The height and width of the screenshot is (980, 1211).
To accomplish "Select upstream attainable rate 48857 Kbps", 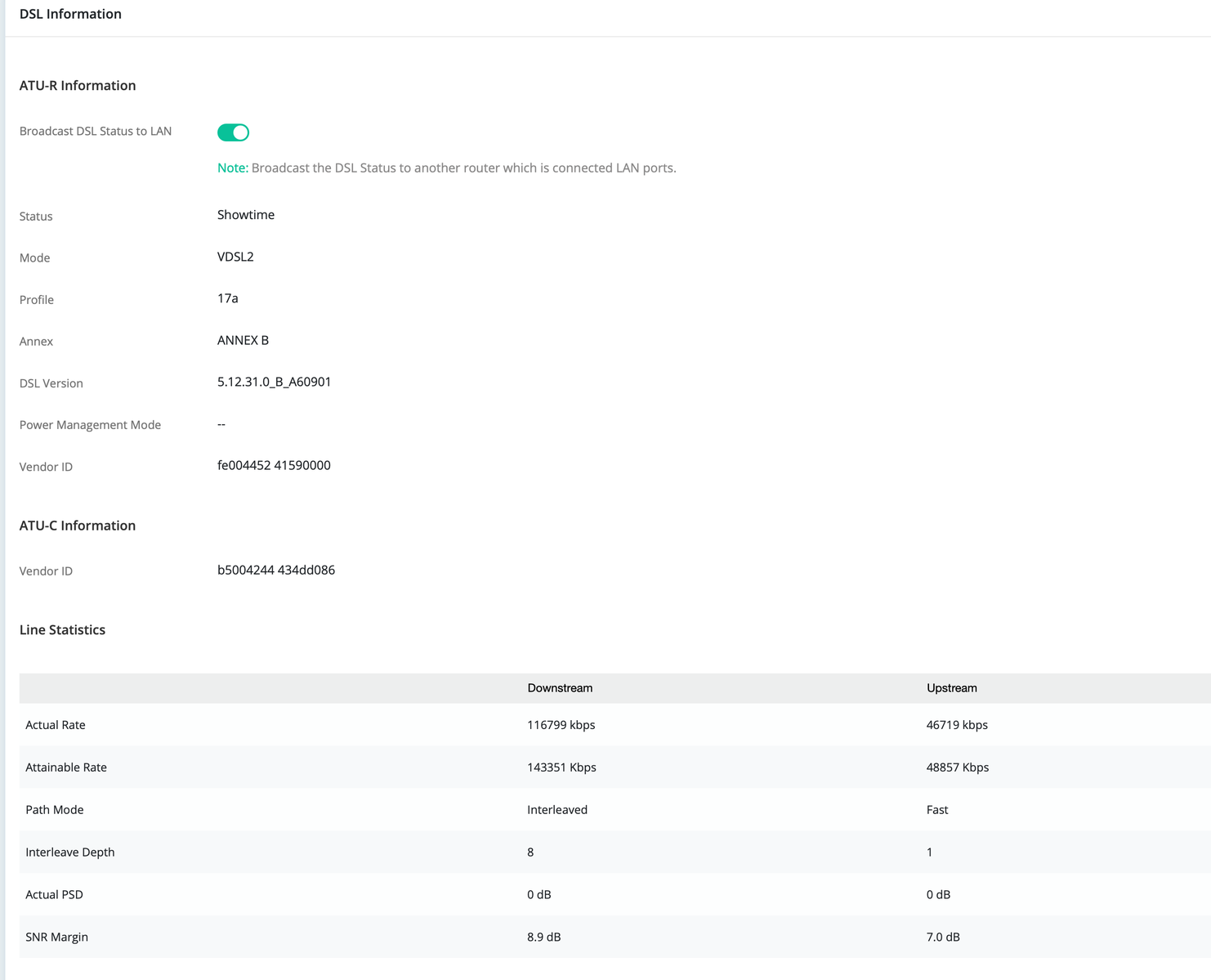I will coord(957,767).
